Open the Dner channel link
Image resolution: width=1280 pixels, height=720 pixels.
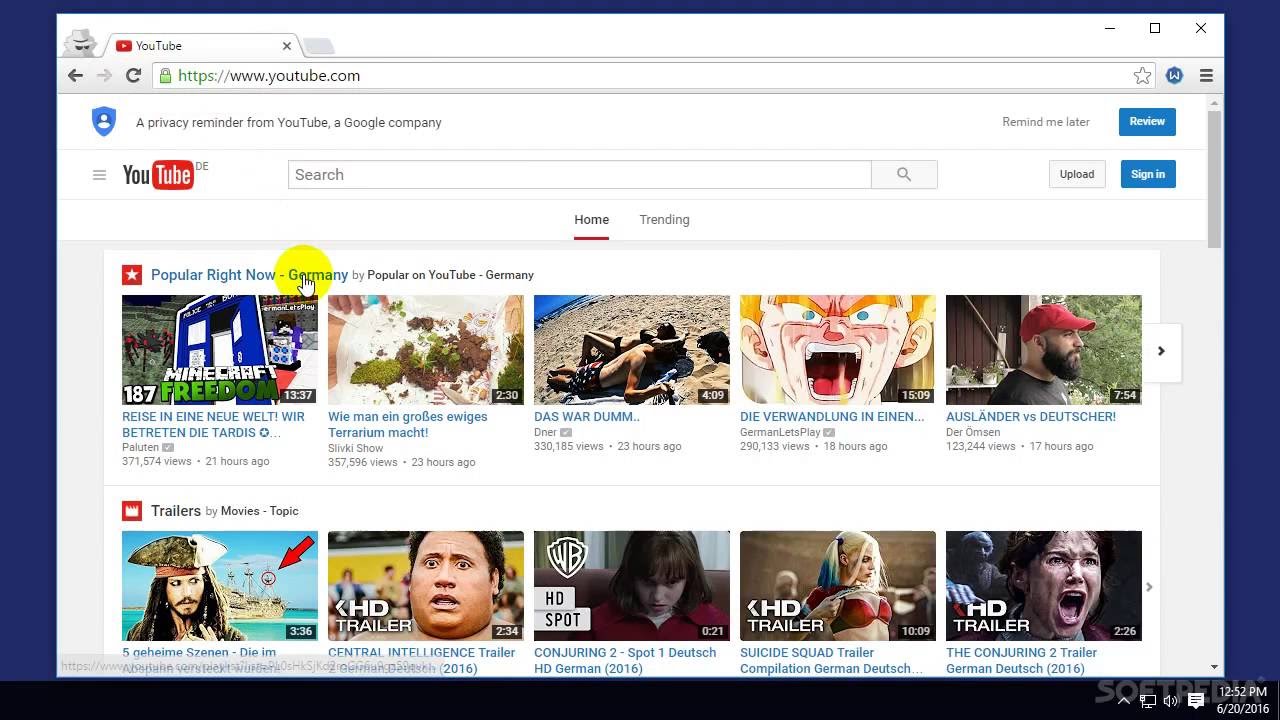click(545, 432)
